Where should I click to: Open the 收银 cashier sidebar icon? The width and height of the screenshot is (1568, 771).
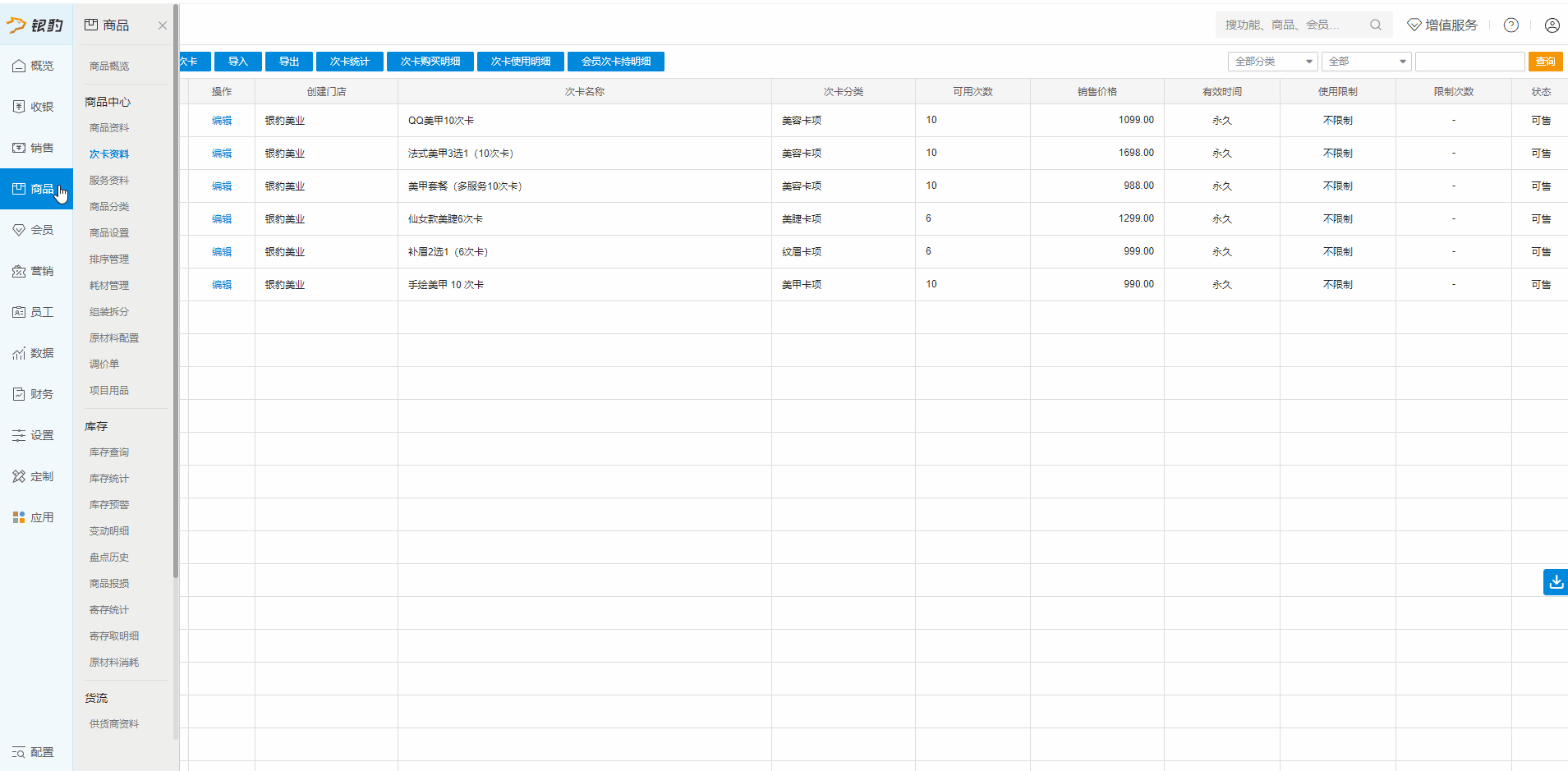(x=19, y=107)
